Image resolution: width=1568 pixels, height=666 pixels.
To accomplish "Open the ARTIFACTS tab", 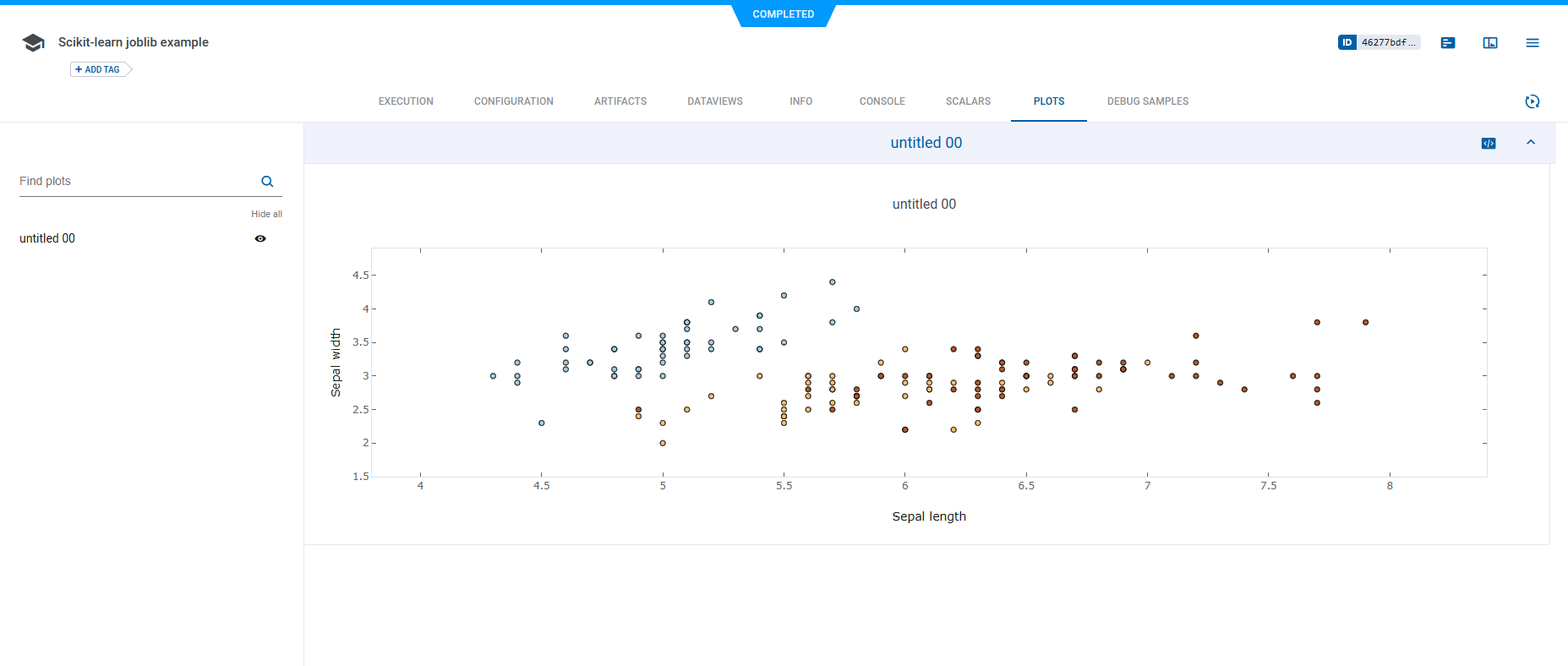I will (620, 101).
